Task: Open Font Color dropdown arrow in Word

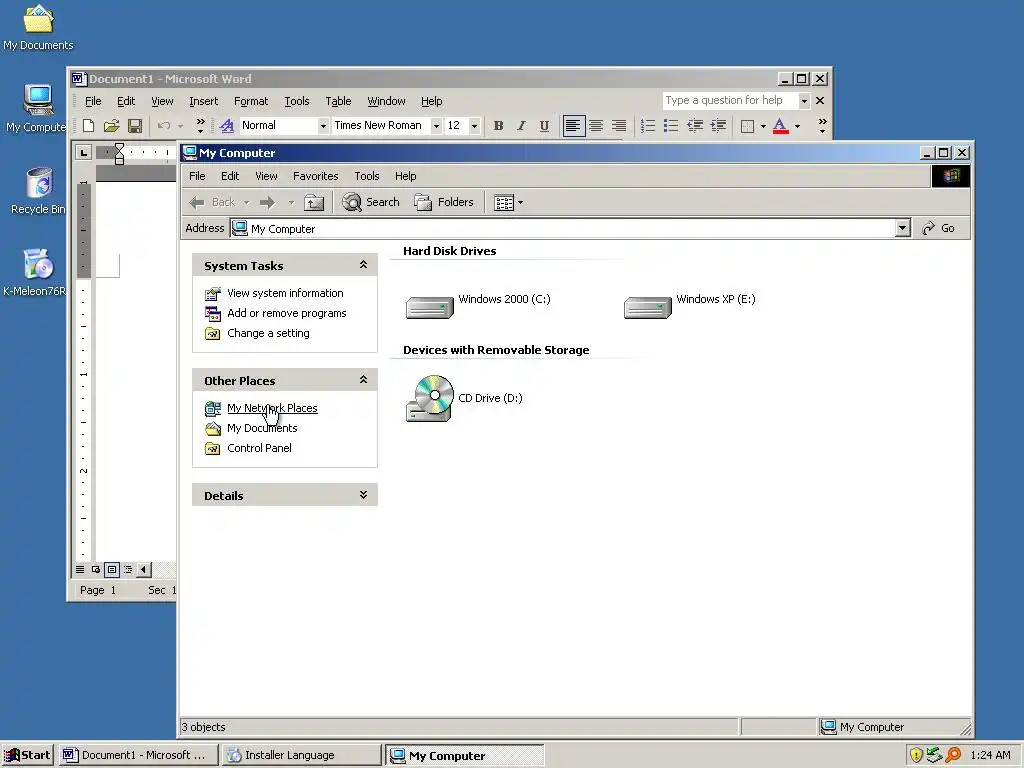Action: pos(797,126)
